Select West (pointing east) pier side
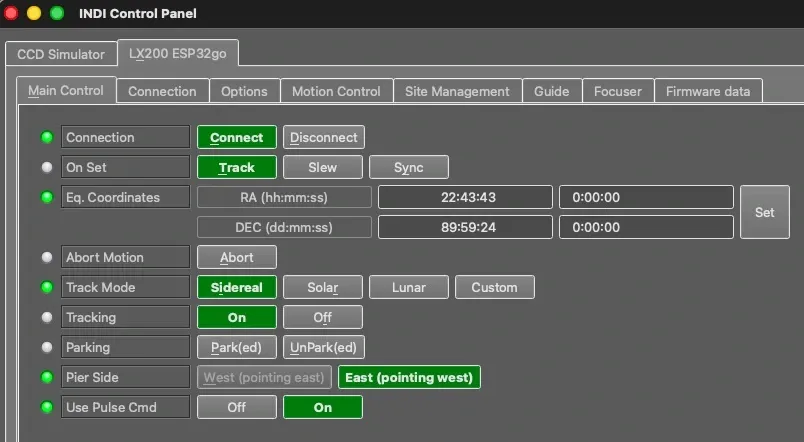The height and width of the screenshot is (442, 804). coord(264,377)
